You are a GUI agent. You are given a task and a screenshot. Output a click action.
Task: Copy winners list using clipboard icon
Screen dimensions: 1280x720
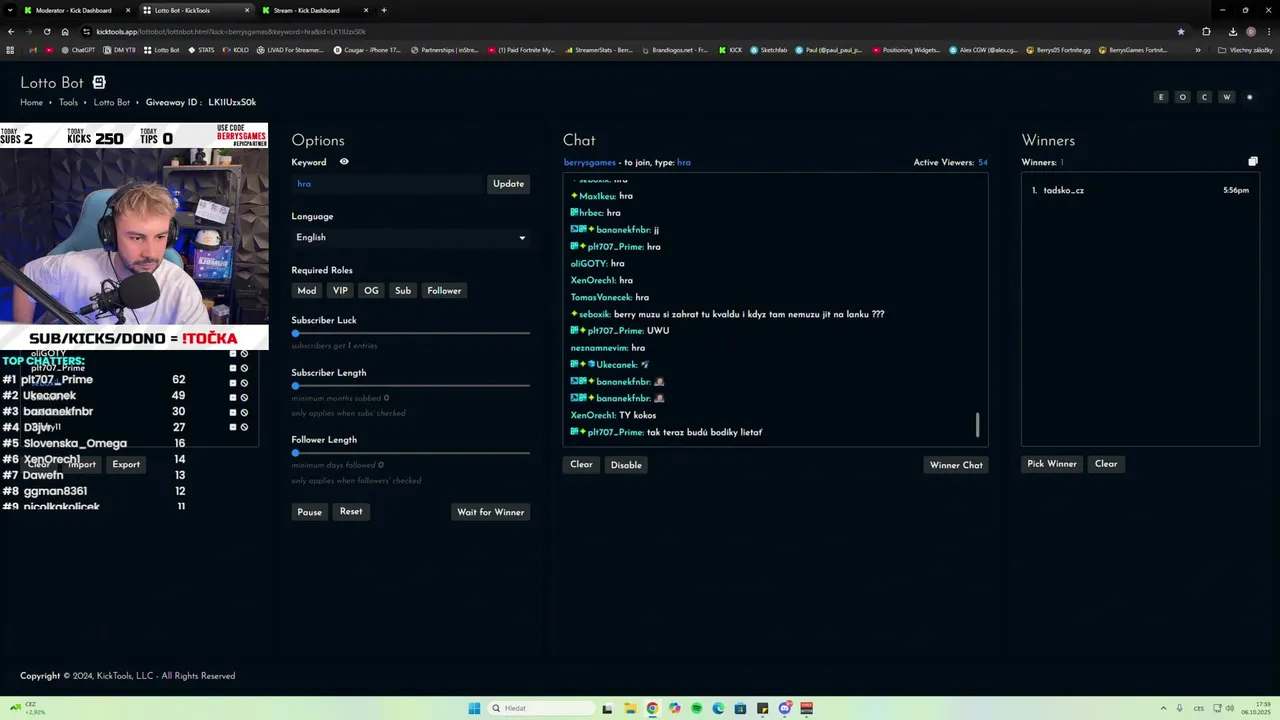[x=1253, y=162]
